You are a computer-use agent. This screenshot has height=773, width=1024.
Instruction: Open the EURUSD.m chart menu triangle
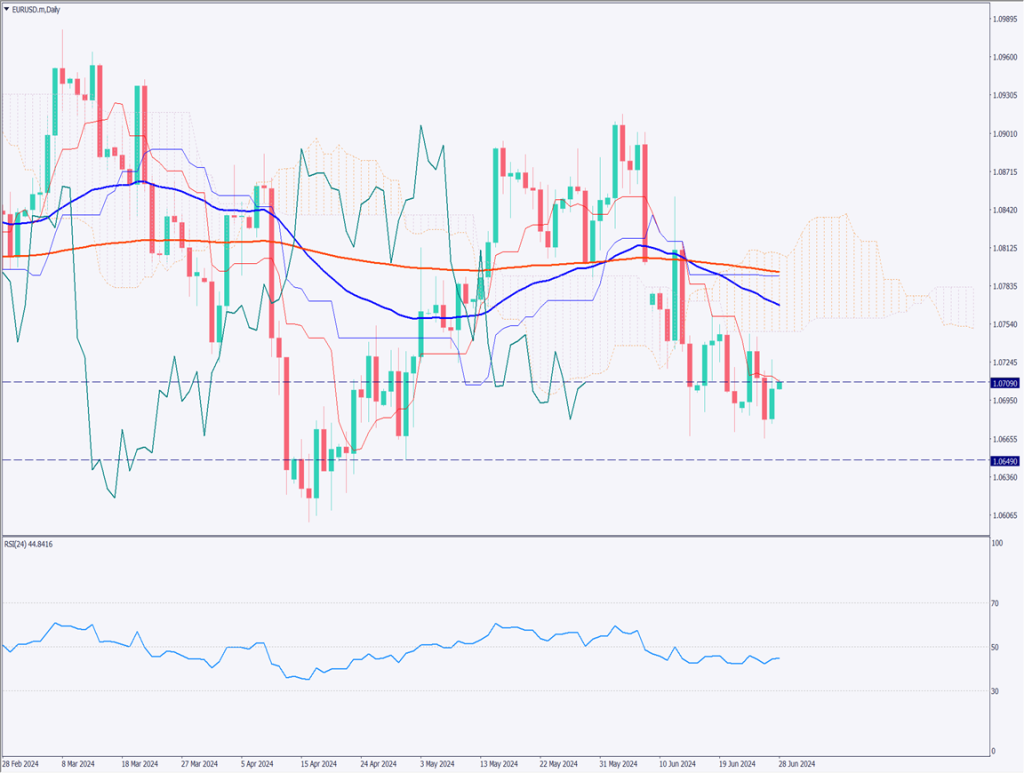(x=7, y=8)
